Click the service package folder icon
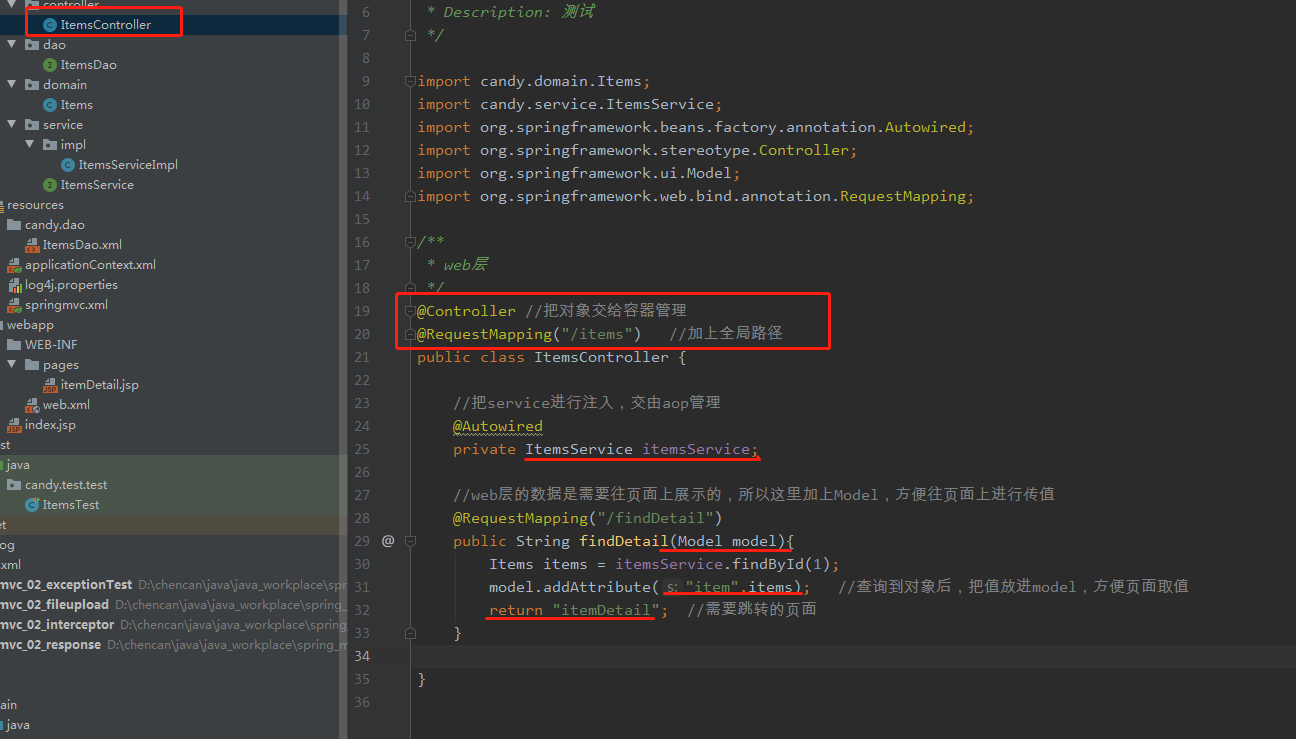 (x=32, y=125)
